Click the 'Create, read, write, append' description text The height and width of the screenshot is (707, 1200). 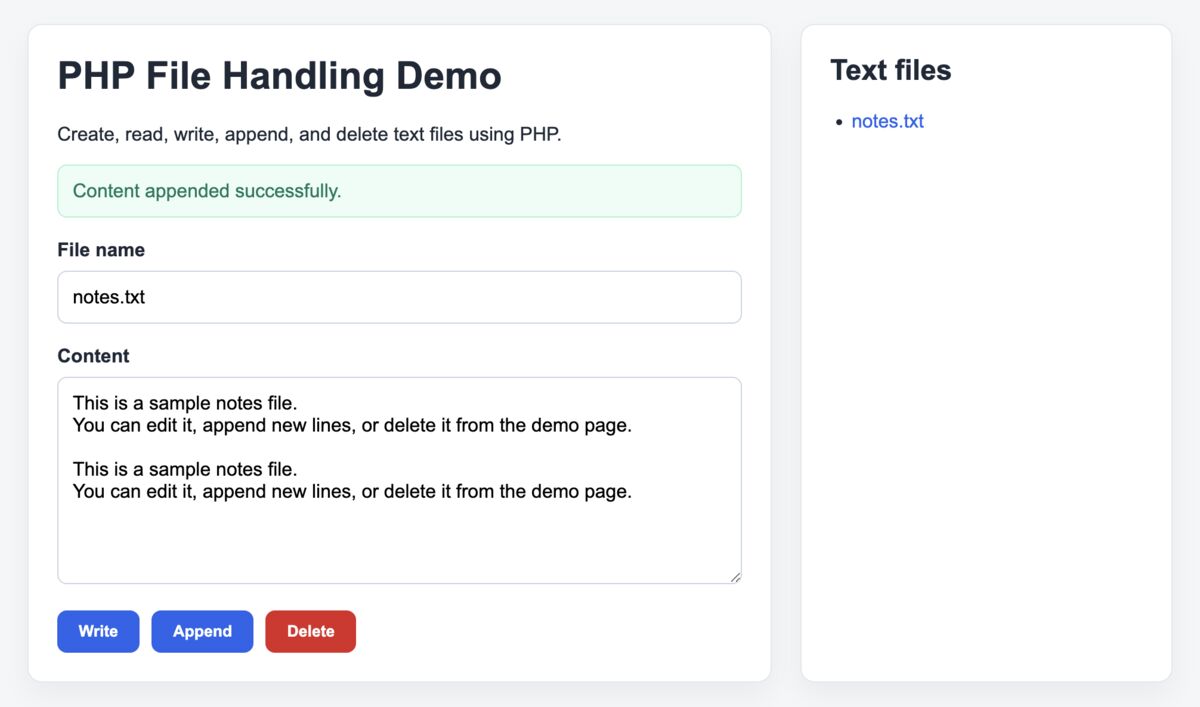tap(309, 134)
